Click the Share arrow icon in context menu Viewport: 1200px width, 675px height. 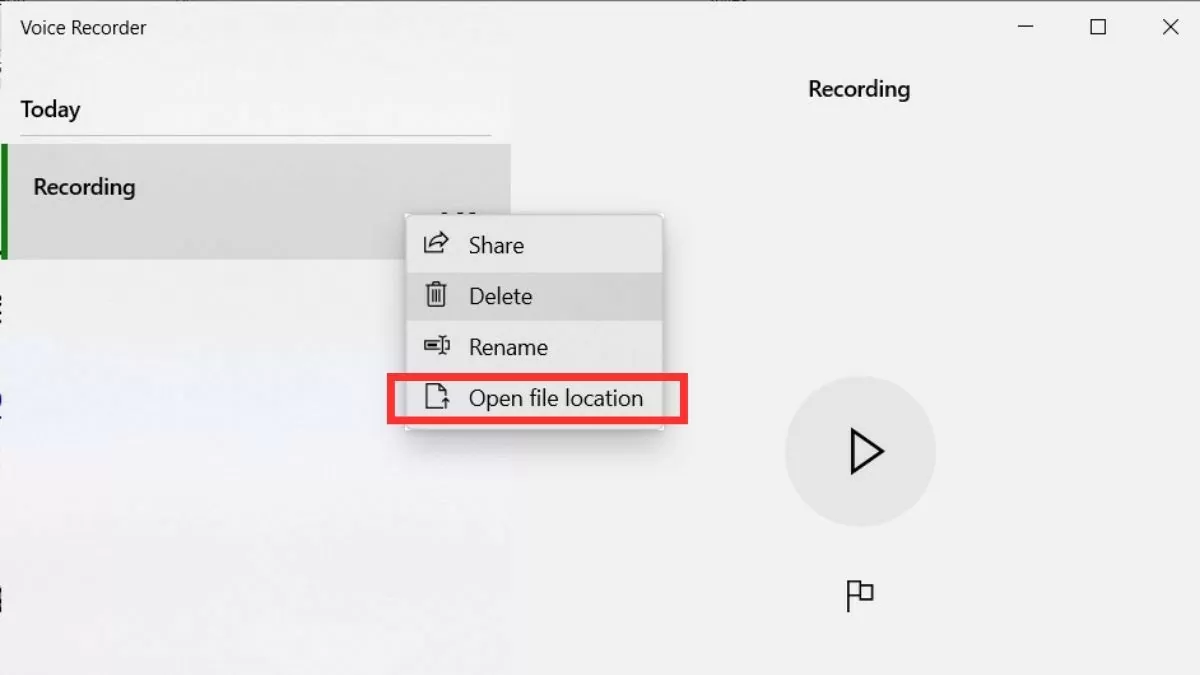pyautogui.click(x=436, y=244)
